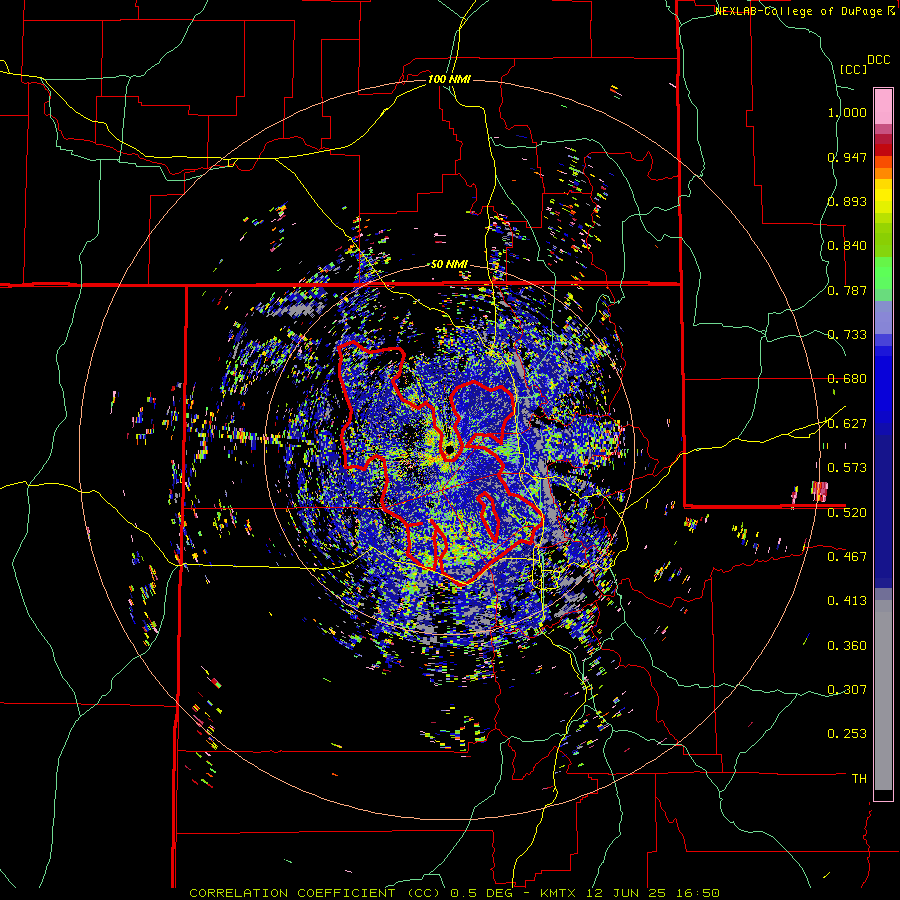900x900 pixels.
Task: Click the 100 NMI range ring label
Action: click(x=449, y=79)
